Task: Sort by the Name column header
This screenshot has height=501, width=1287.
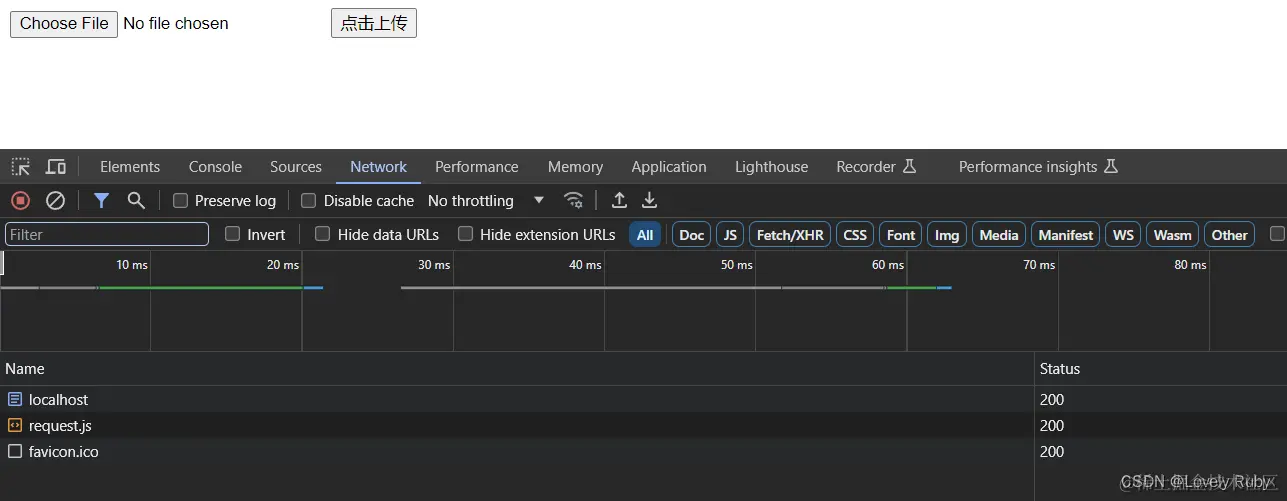Action: pyautogui.click(x=517, y=369)
